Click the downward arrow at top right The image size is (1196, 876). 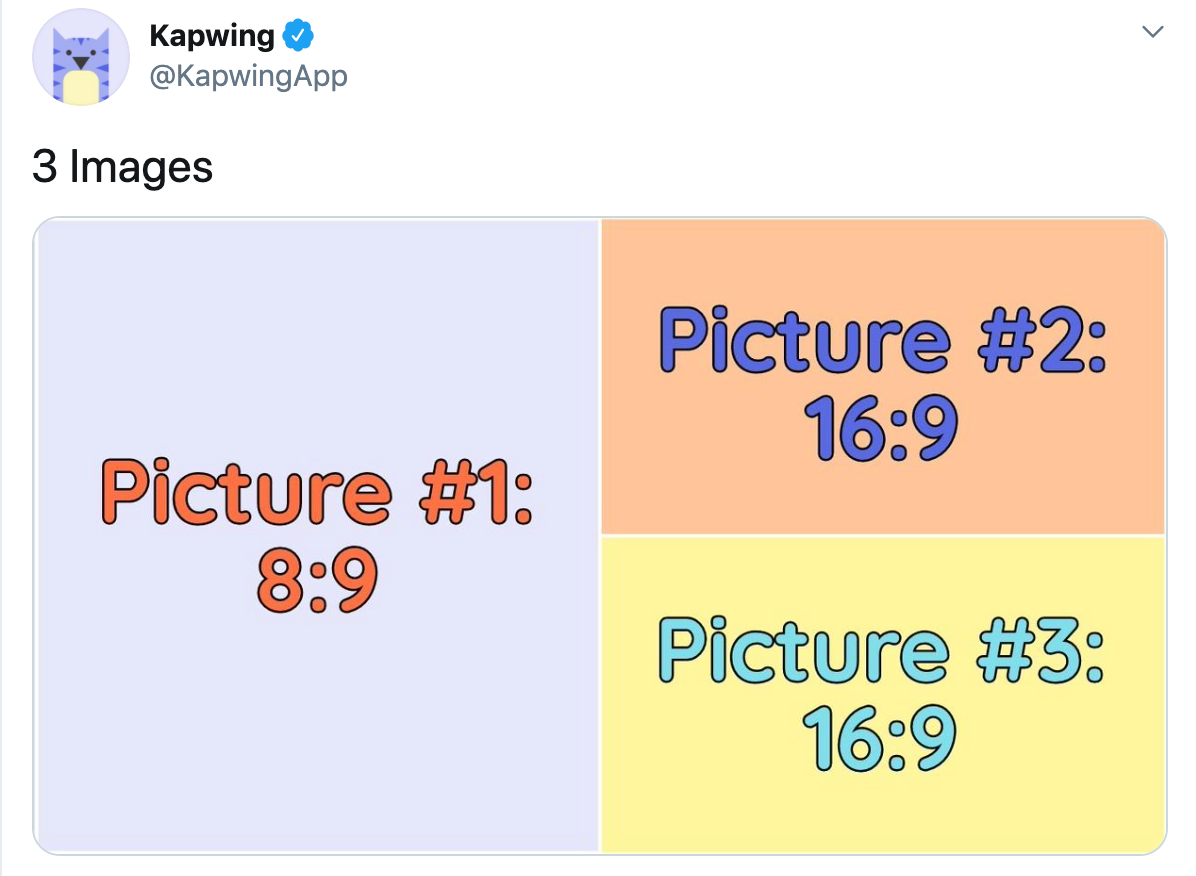[x=1152, y=32]
